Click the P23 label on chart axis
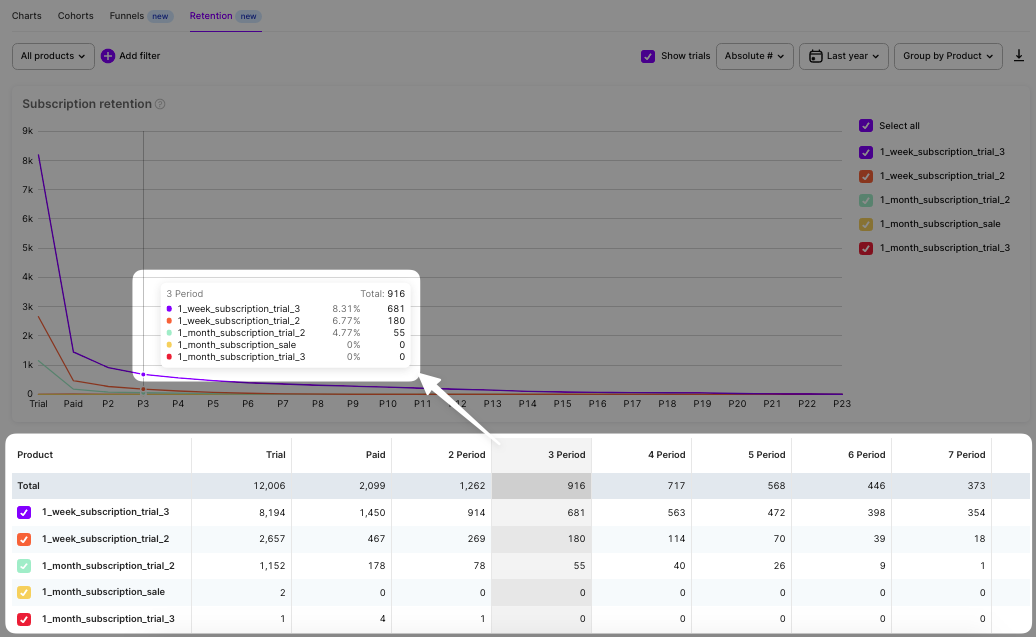Image resolution: width=1036 pixels, height=637 pixels. 842,404
